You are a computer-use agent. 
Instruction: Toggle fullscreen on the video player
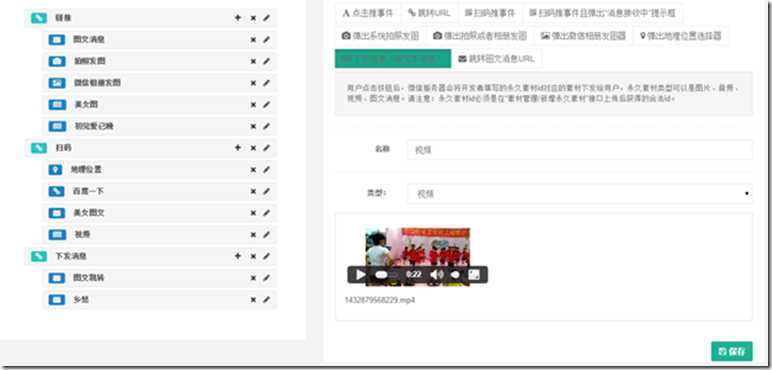point(474,275)
